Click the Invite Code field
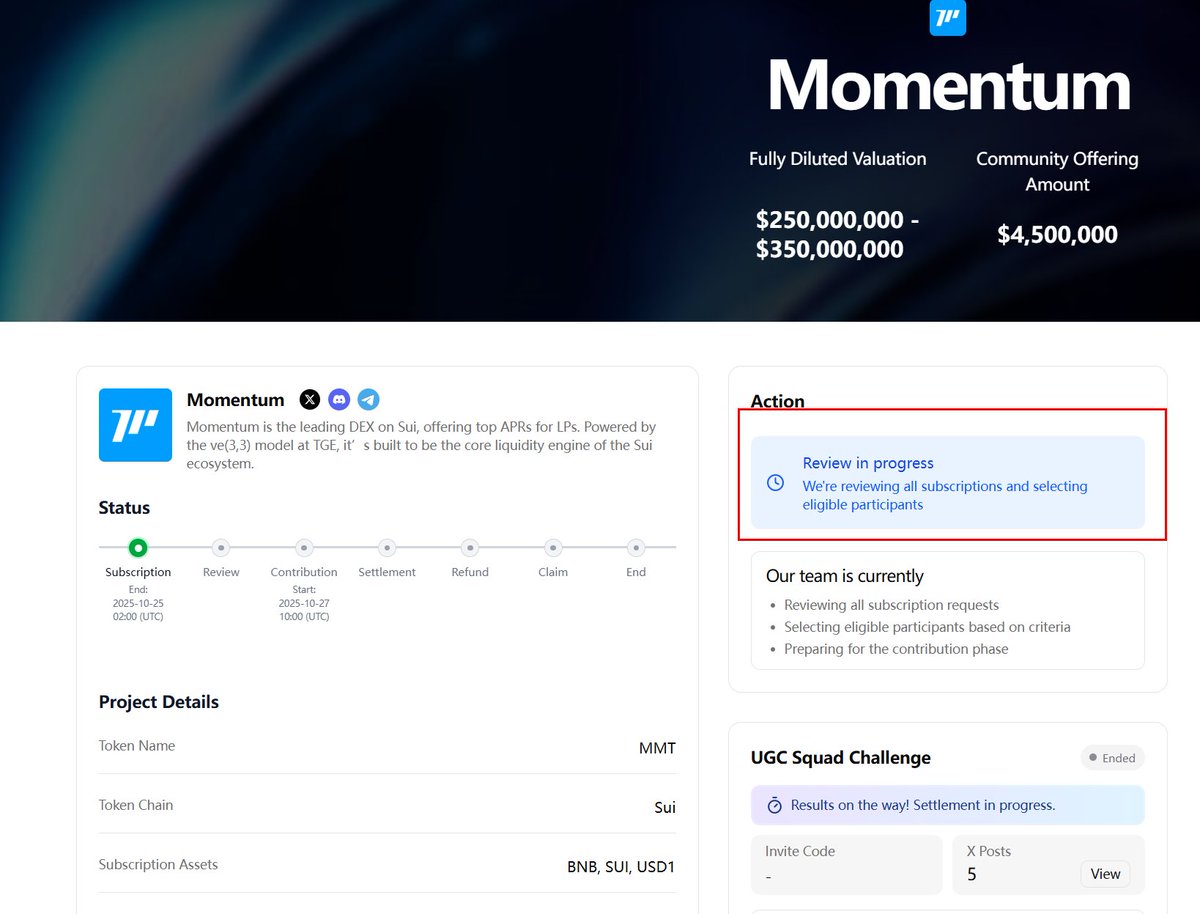 [846, 864]
